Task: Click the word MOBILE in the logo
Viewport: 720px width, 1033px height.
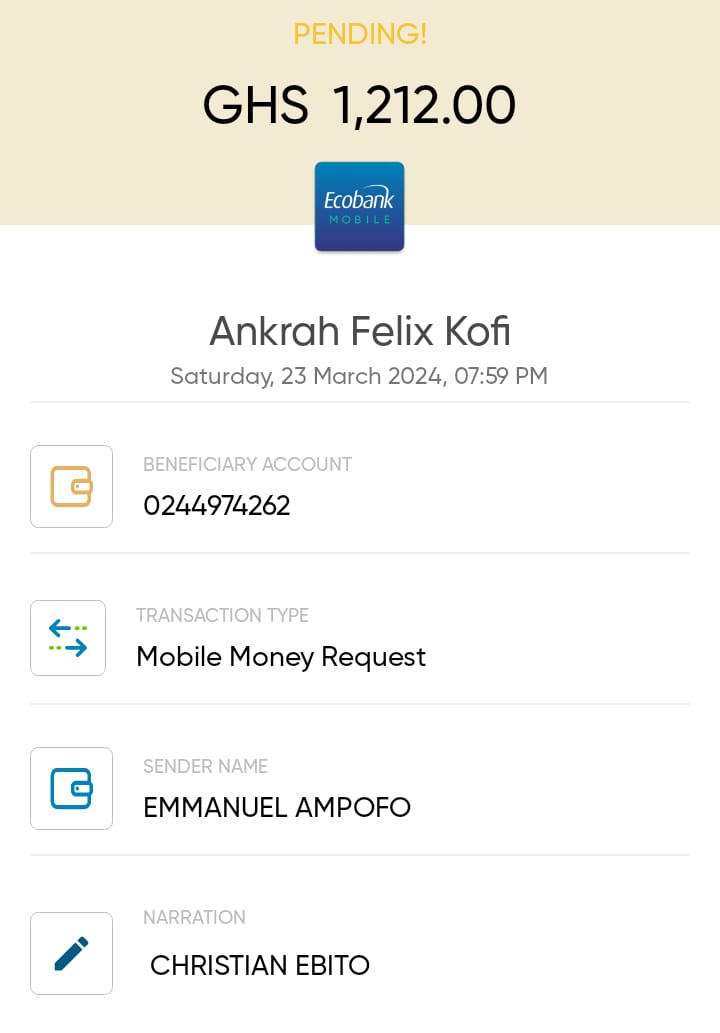Action: (x=359, y=219)
